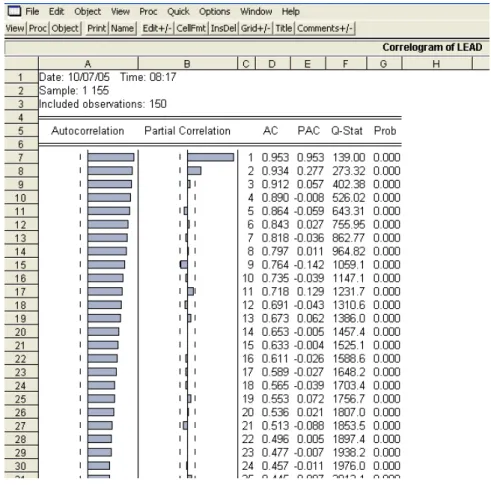491x485 pixels.
Task: Click lag 9 partial correlation bar
Action: [x=184, y=265]
